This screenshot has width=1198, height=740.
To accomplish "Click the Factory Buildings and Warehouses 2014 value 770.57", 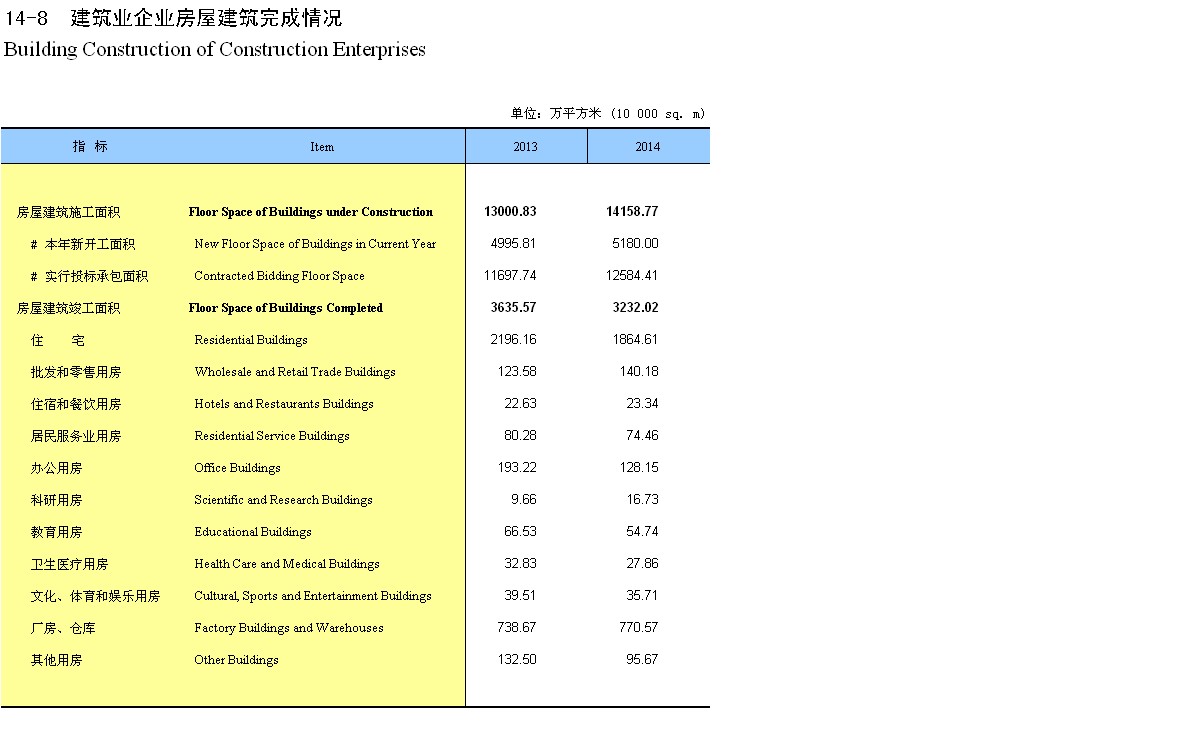I will tap(636, 628).
